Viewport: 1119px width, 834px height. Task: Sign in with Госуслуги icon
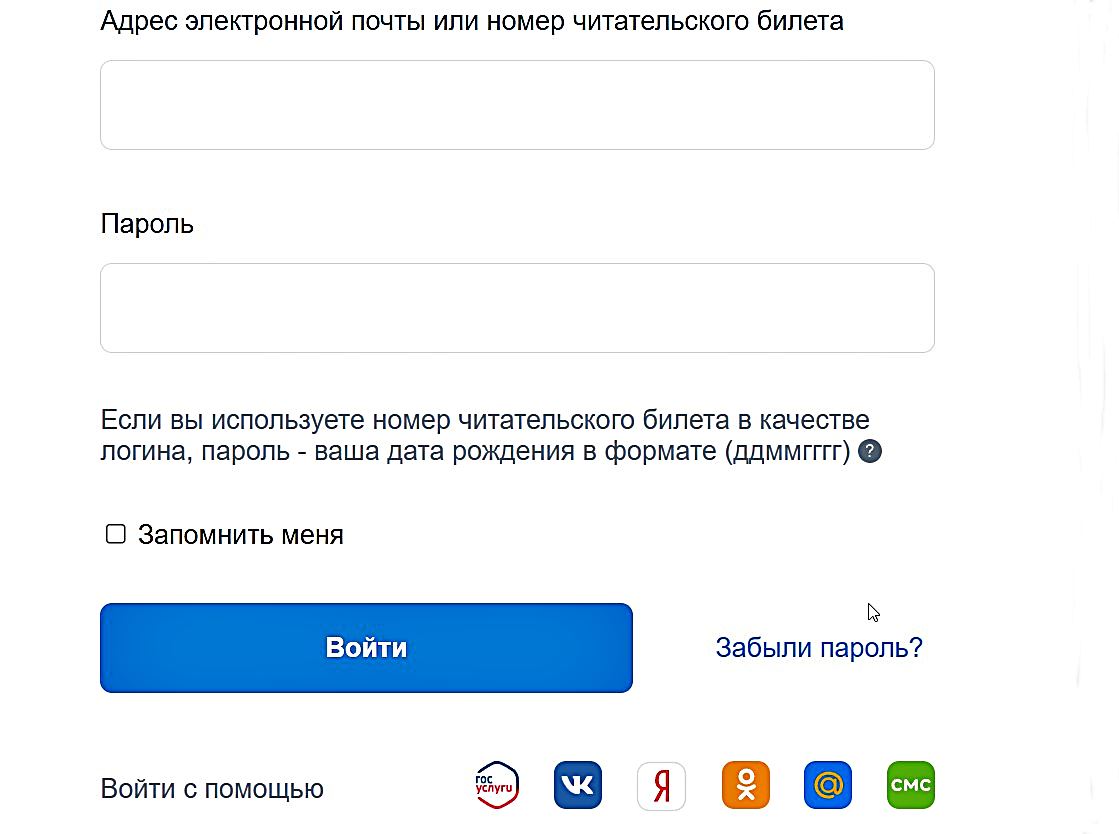[x=497, y=785]
